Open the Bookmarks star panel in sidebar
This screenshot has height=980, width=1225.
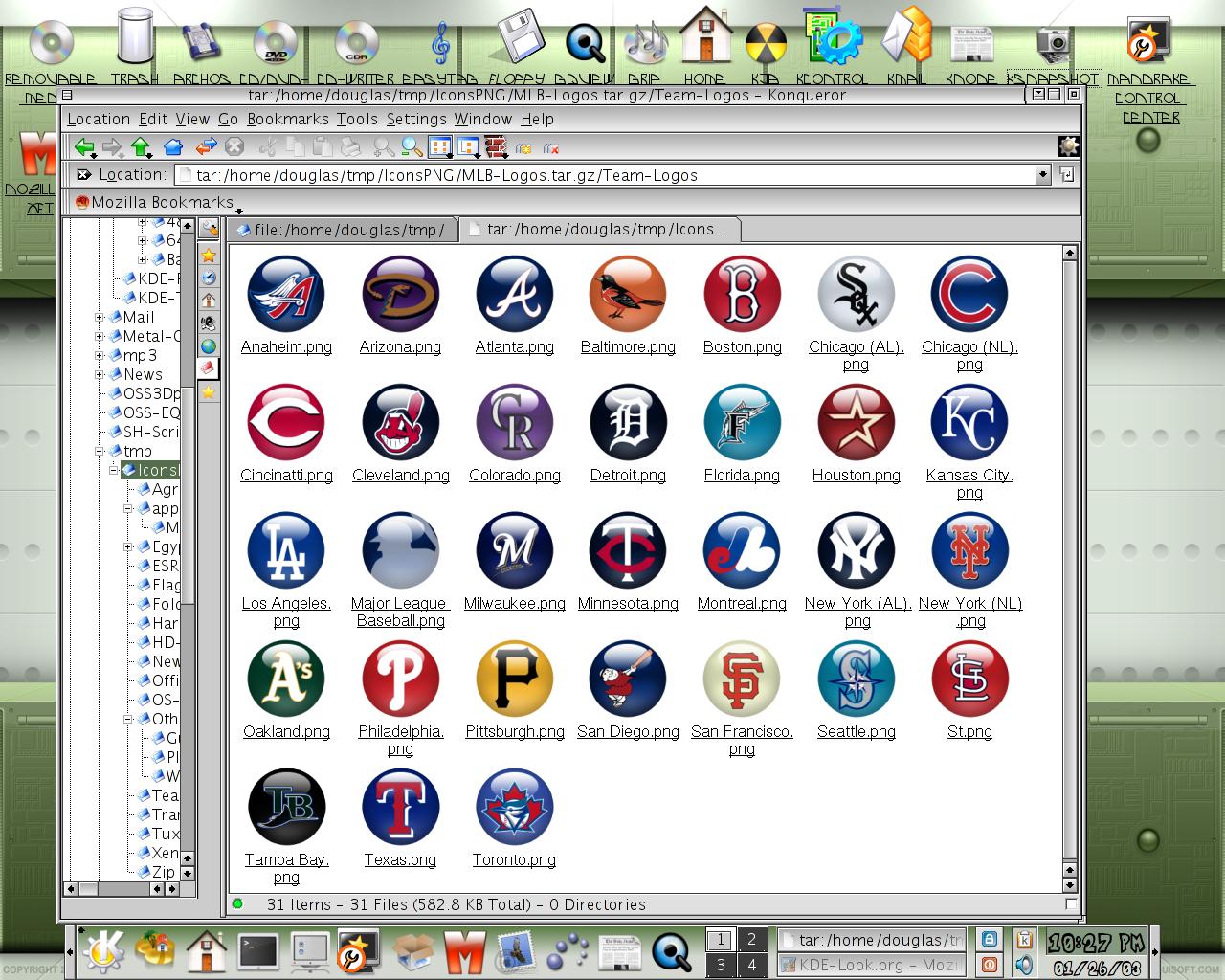(208, 255)
